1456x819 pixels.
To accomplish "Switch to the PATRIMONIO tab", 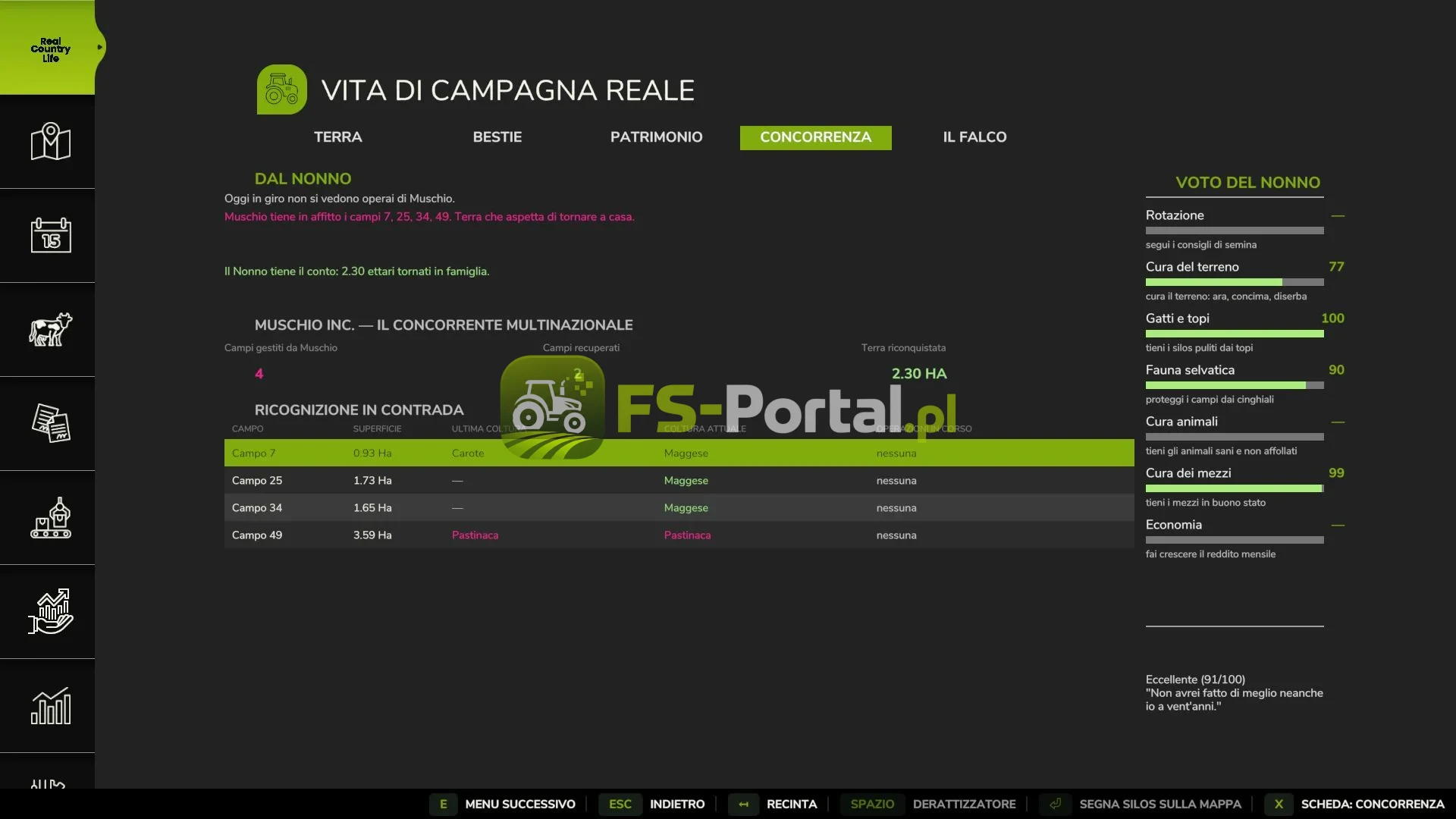I will 657,137.
